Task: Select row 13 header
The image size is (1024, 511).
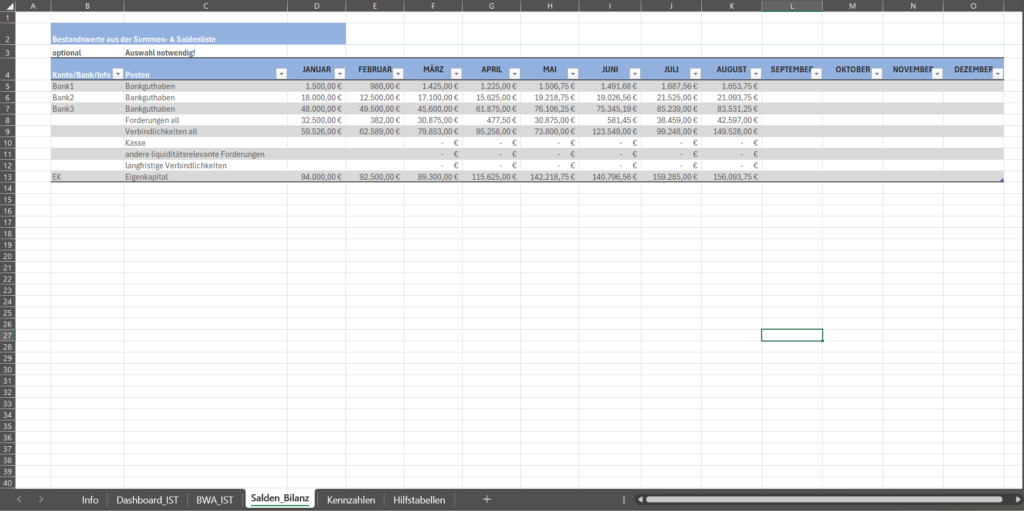Action: point(8,176)
